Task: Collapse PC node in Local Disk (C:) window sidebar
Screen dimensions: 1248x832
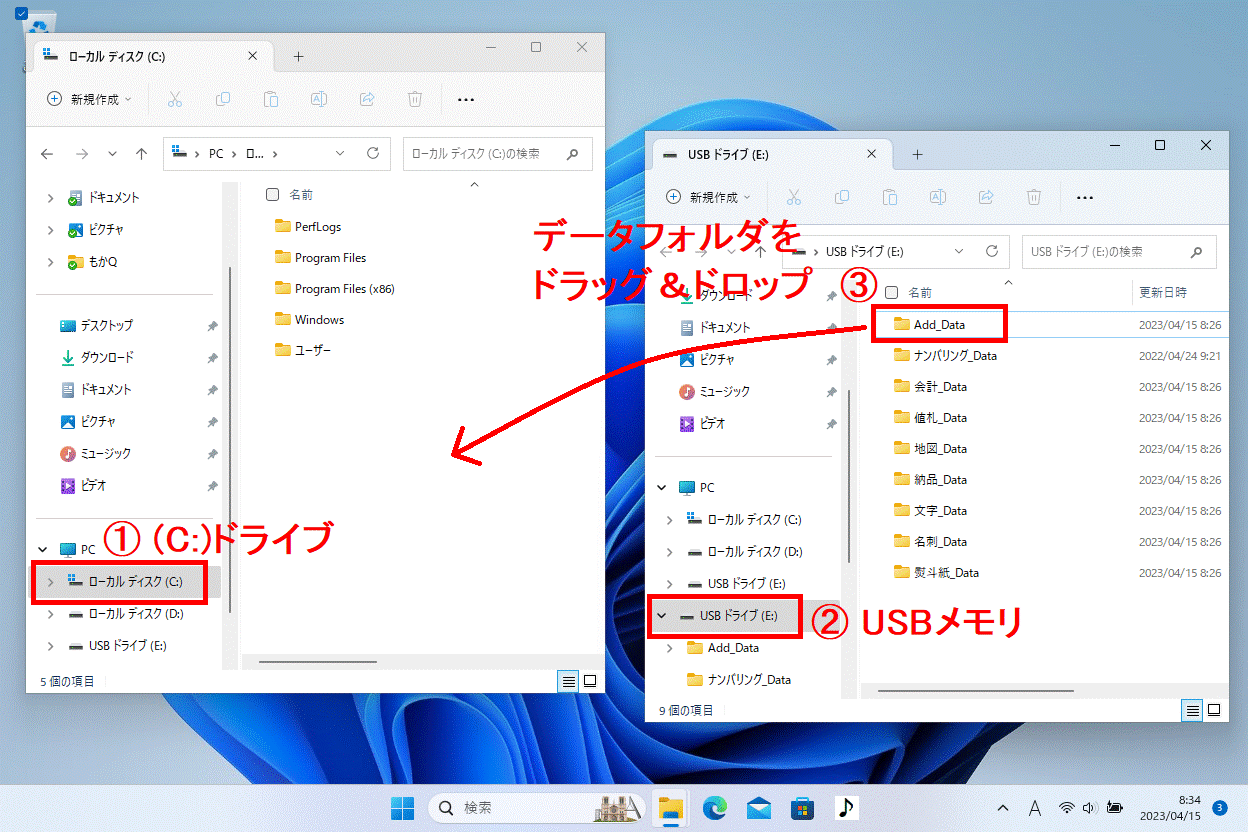Action: 42,550
